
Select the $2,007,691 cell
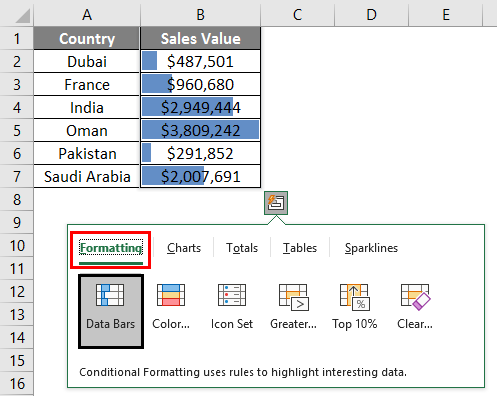pyautogui.click(x=200, y=176)
